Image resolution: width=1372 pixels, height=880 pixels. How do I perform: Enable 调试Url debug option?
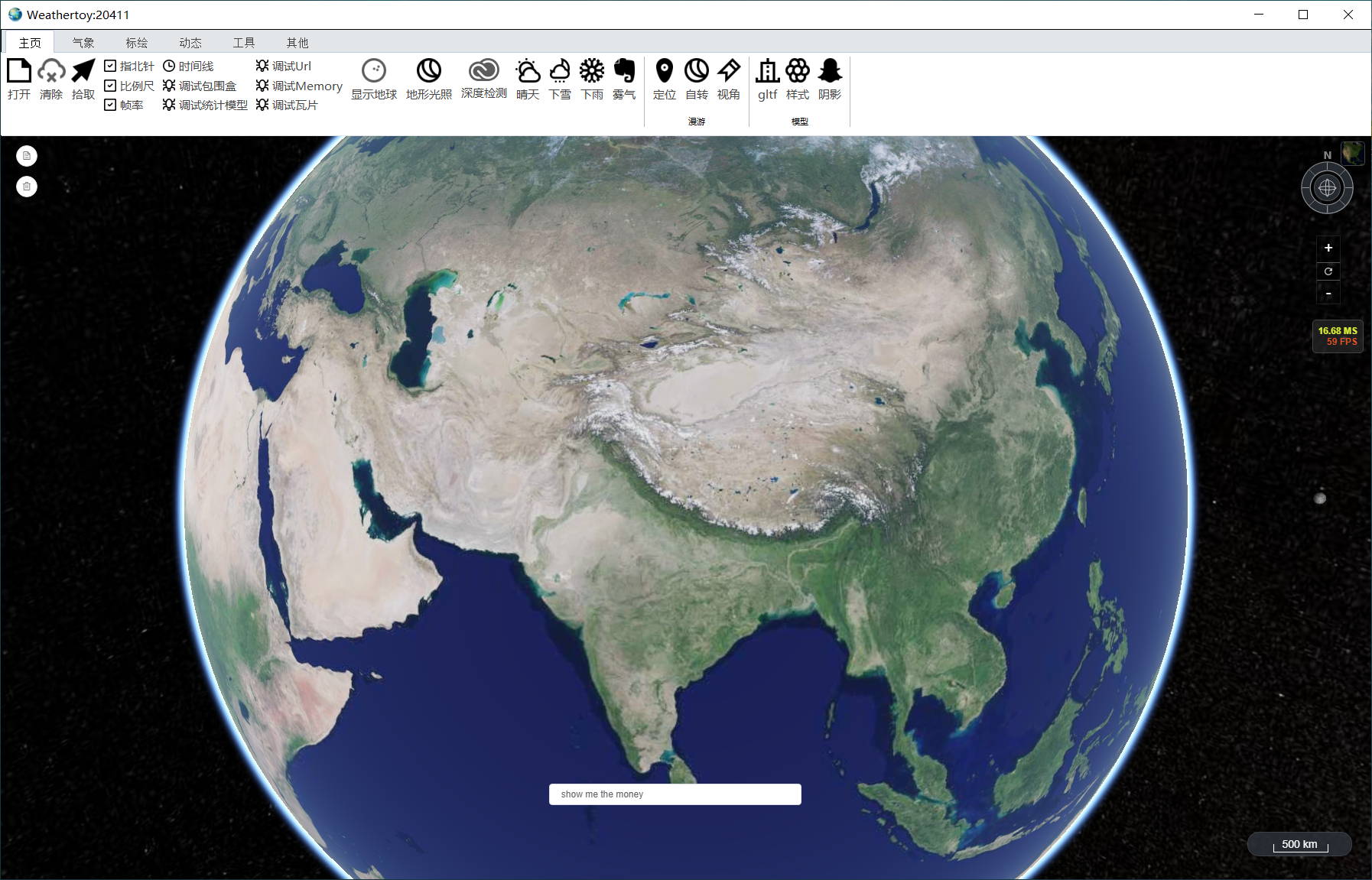(284, 67)
